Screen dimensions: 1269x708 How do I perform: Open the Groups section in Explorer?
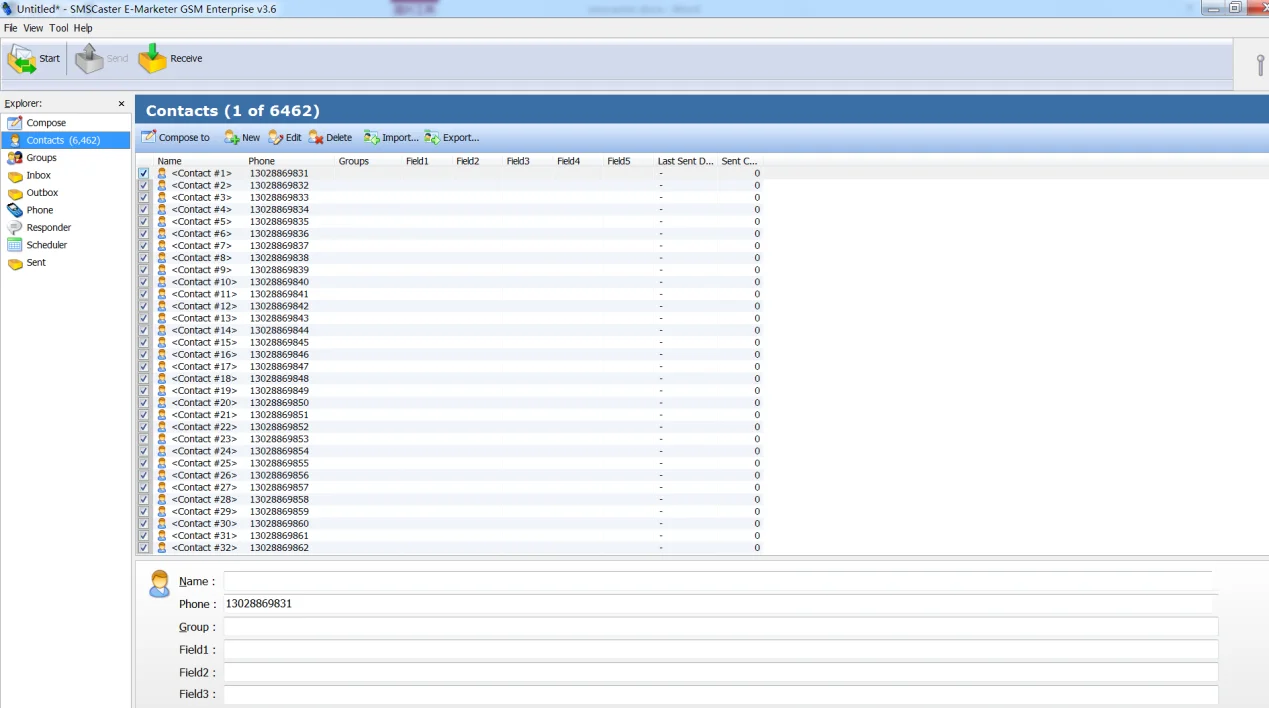[x=41, y=158]
